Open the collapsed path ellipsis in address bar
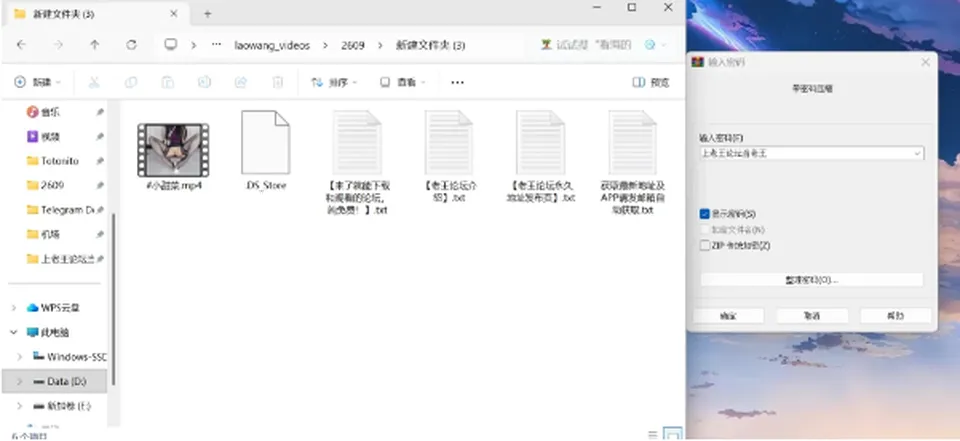The height and width of the screenshot is (441, 960). [216, 45]
